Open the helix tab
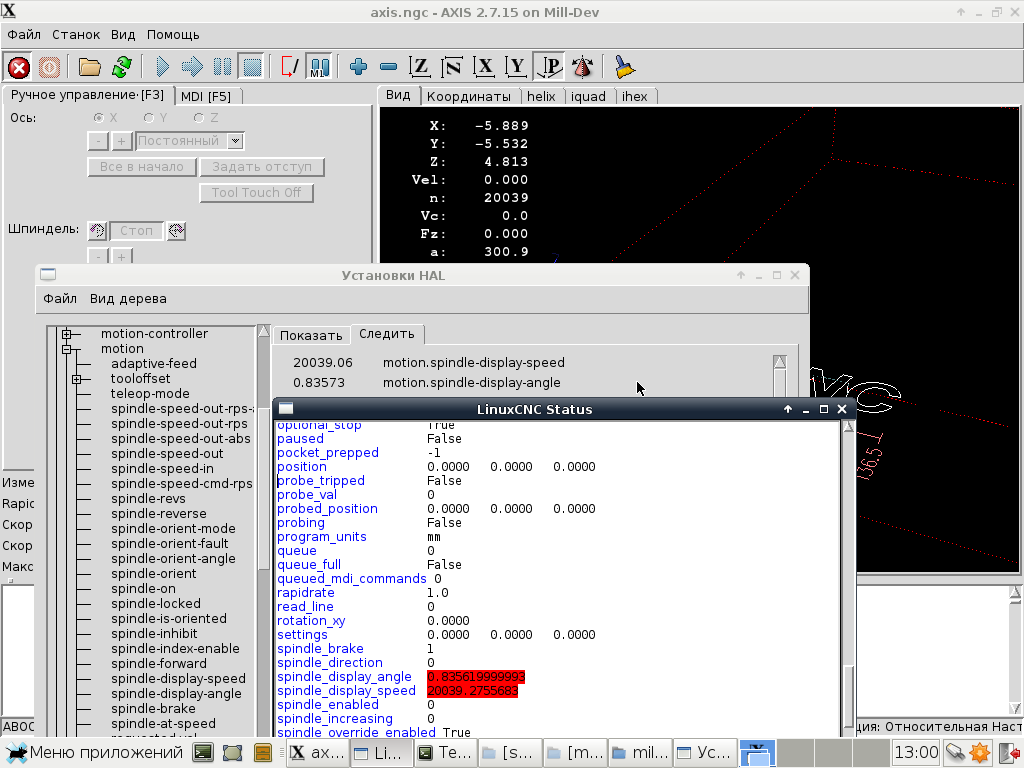This screenshot has height=768, width=1024. tap(541, 97)
